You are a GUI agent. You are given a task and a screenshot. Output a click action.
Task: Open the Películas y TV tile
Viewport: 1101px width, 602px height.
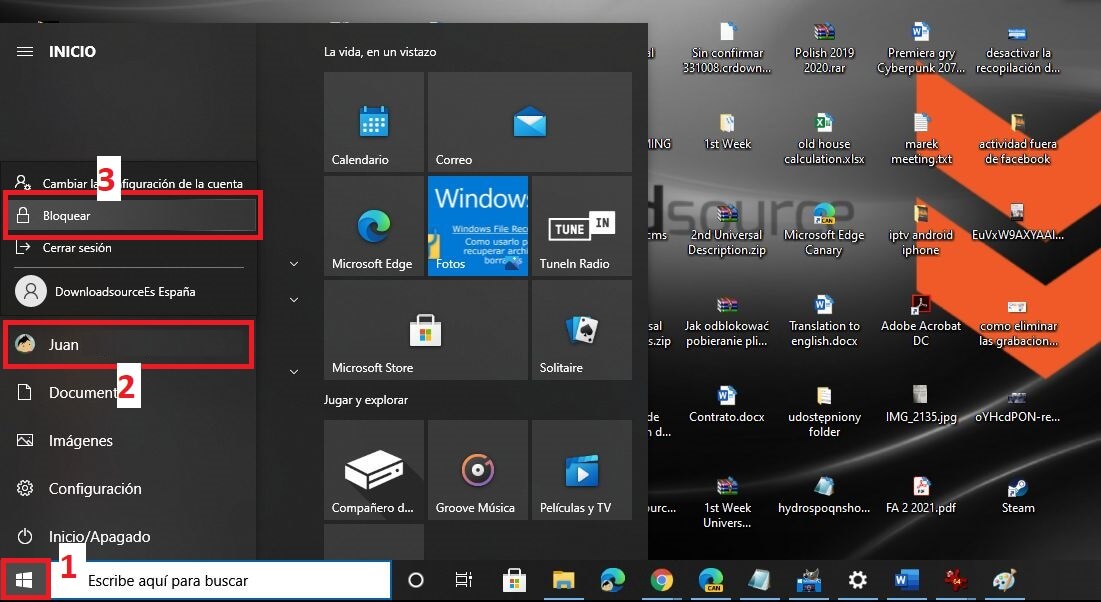[x=581, y=470]
